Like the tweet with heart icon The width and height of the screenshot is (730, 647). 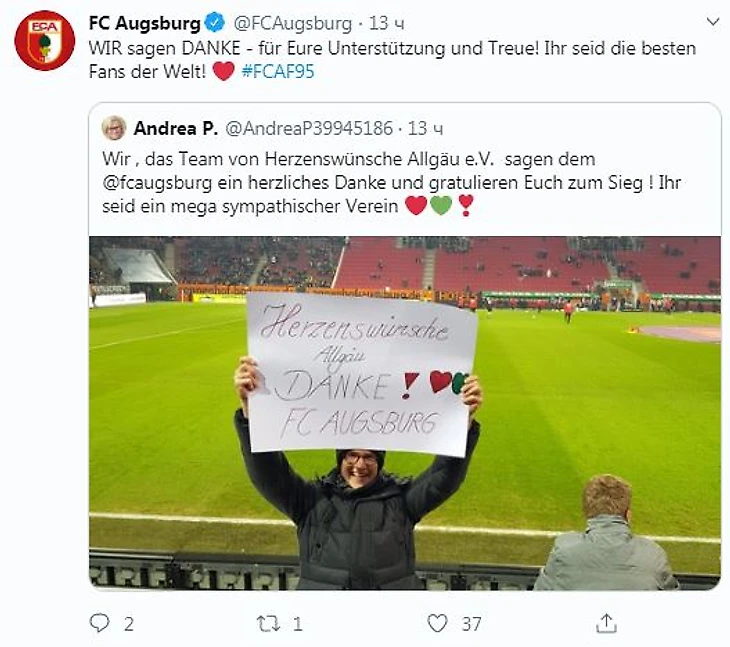click(437, 623)
